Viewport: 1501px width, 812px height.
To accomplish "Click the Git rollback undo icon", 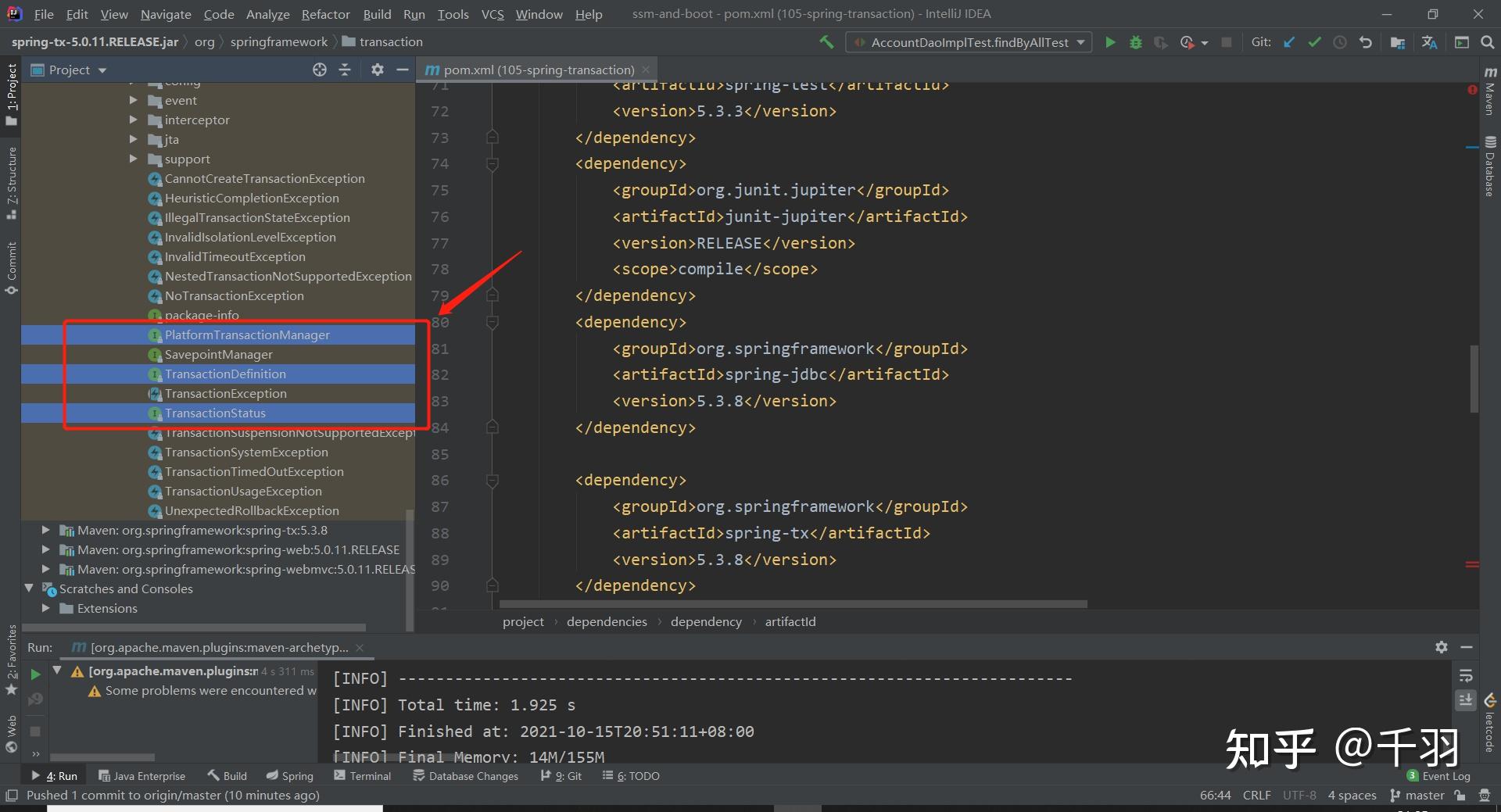I will tap(1365, 42).
